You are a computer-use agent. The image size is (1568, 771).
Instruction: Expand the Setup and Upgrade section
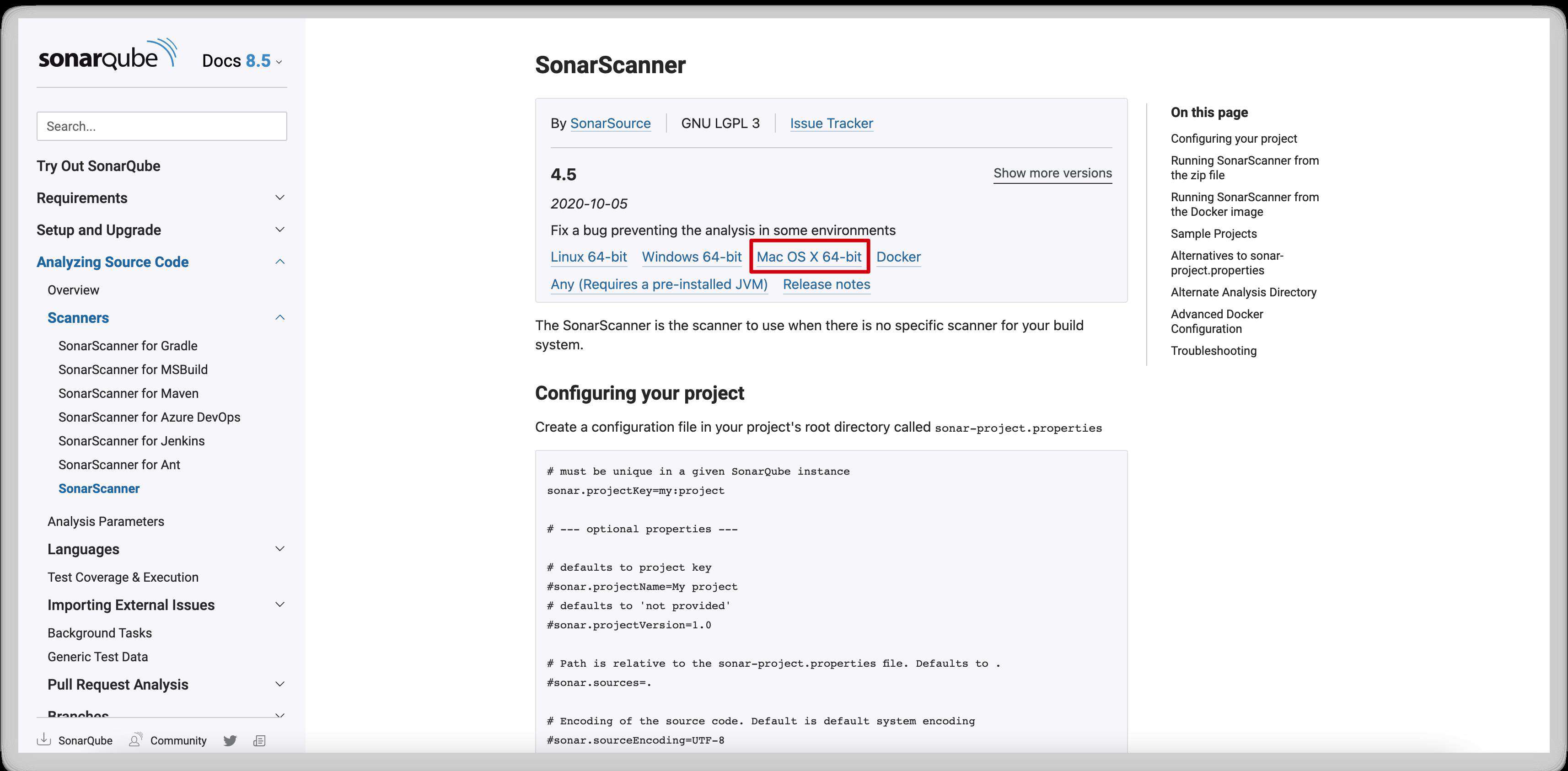coord(280,230)
